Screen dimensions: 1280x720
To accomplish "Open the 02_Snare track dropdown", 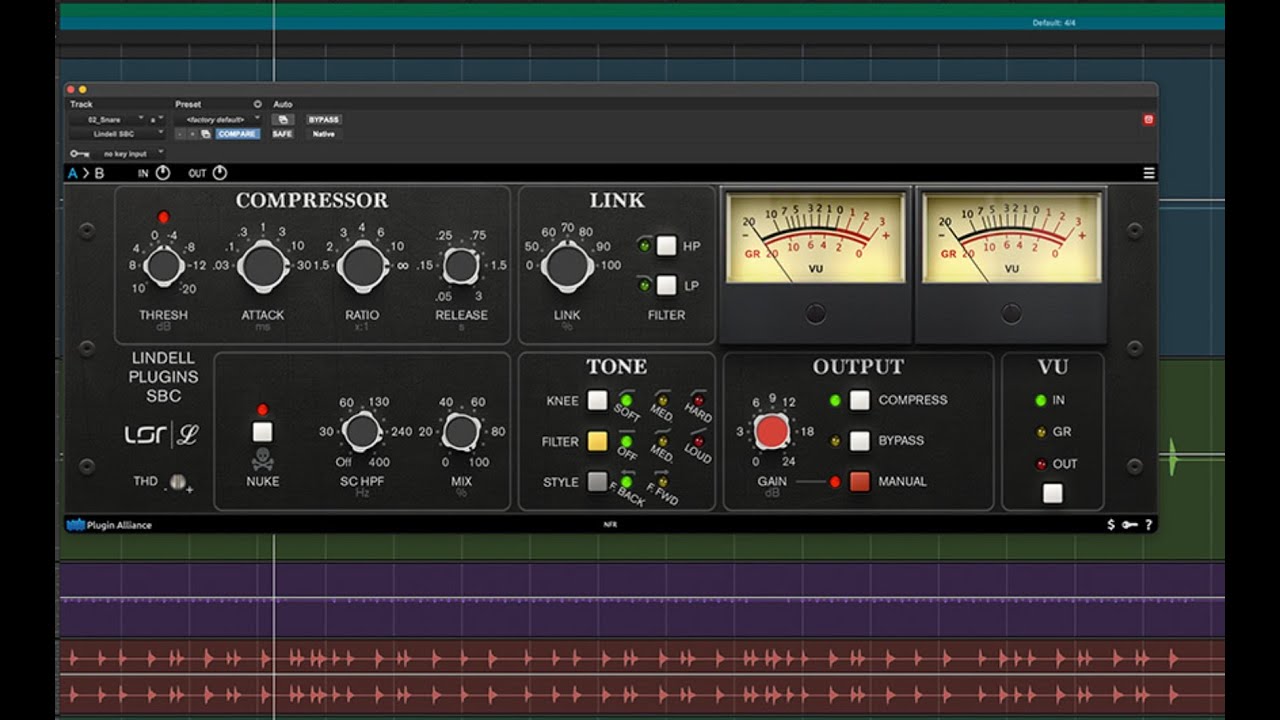I will click(107, 120).
